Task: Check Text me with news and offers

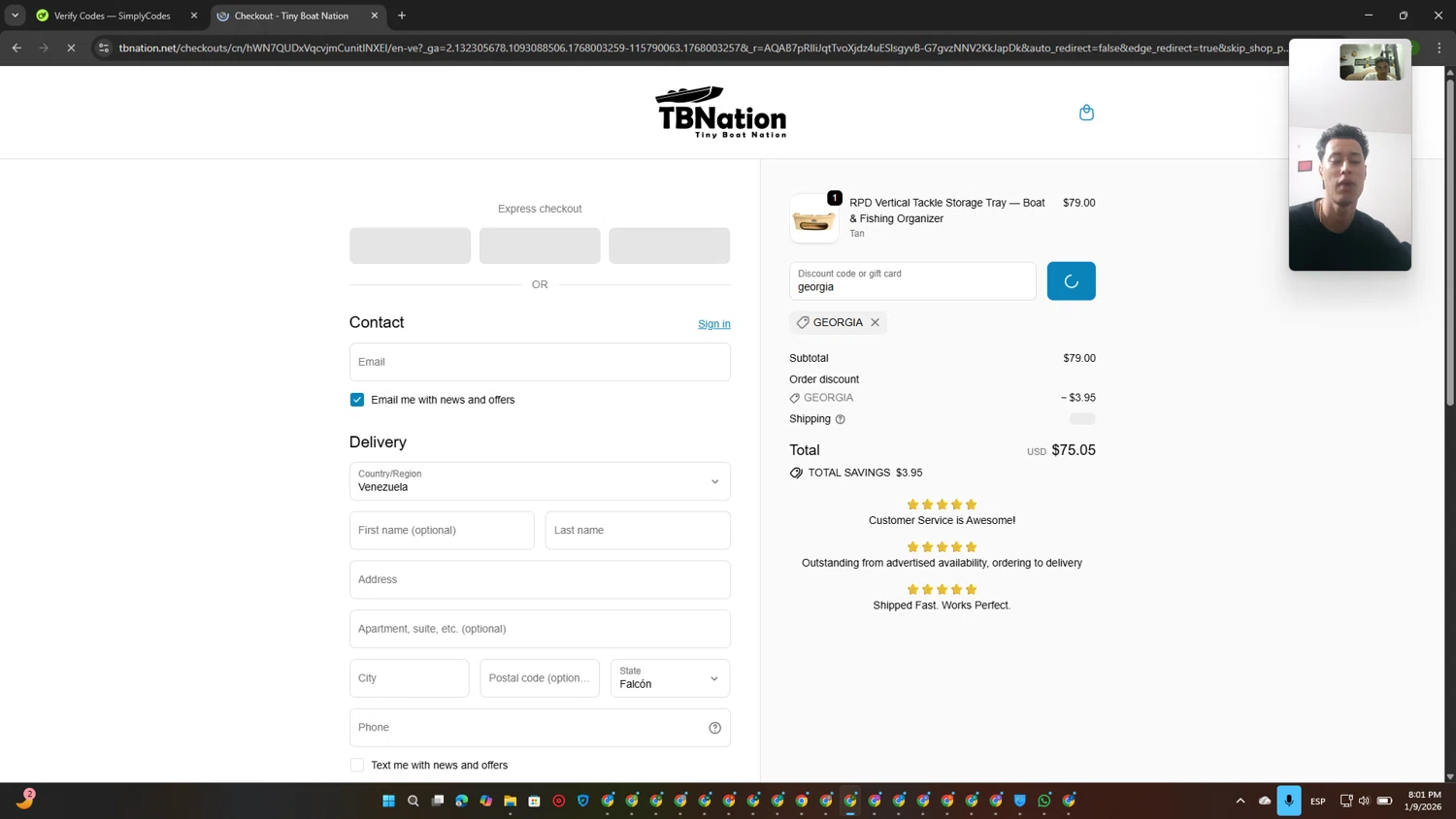Action: [x=357, y=766]
